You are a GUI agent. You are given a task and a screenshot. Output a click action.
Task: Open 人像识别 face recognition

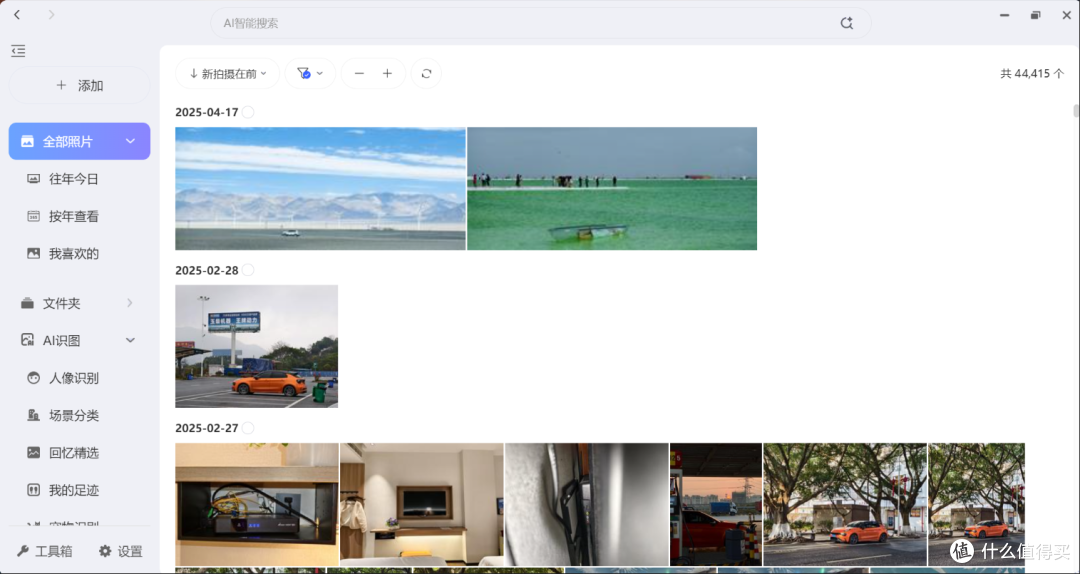click(79, 378)
